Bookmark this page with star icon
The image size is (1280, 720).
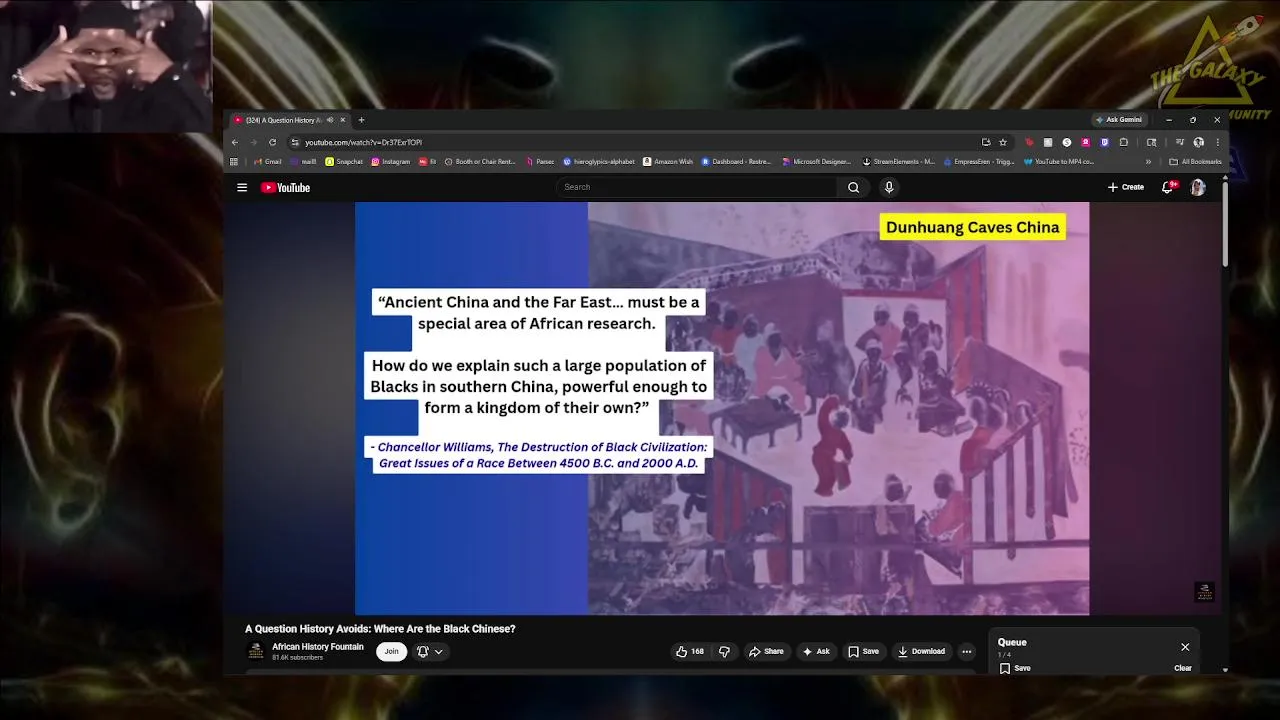coord(1003,142)
